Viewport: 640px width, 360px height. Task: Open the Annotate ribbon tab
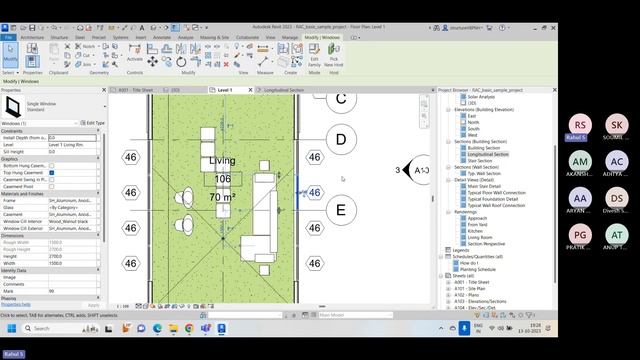pyautogui.click(x=162, y=38)
